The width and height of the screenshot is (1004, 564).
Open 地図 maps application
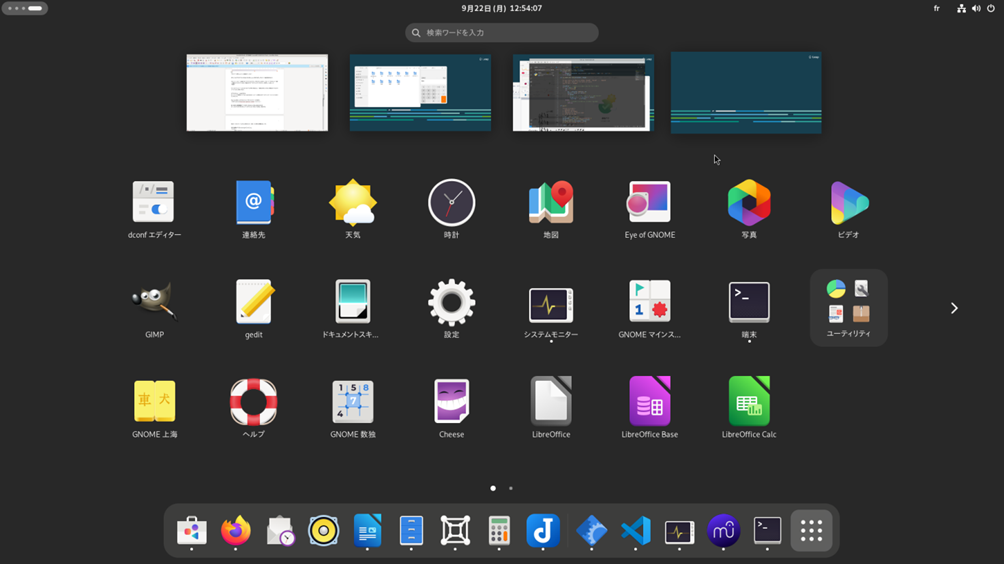click(x=551, y=203)
